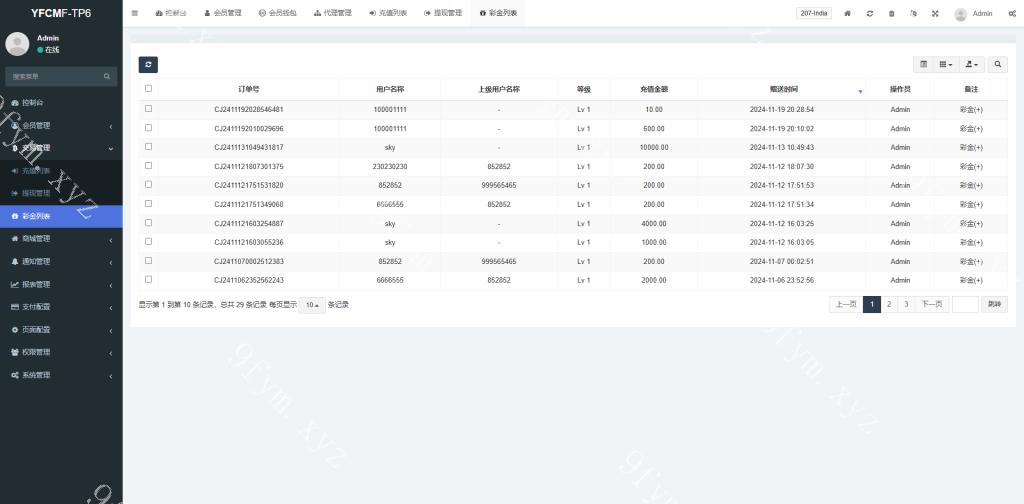
Task: Check row CJ2411121751349060 checkbox
Action: [148, 203]
